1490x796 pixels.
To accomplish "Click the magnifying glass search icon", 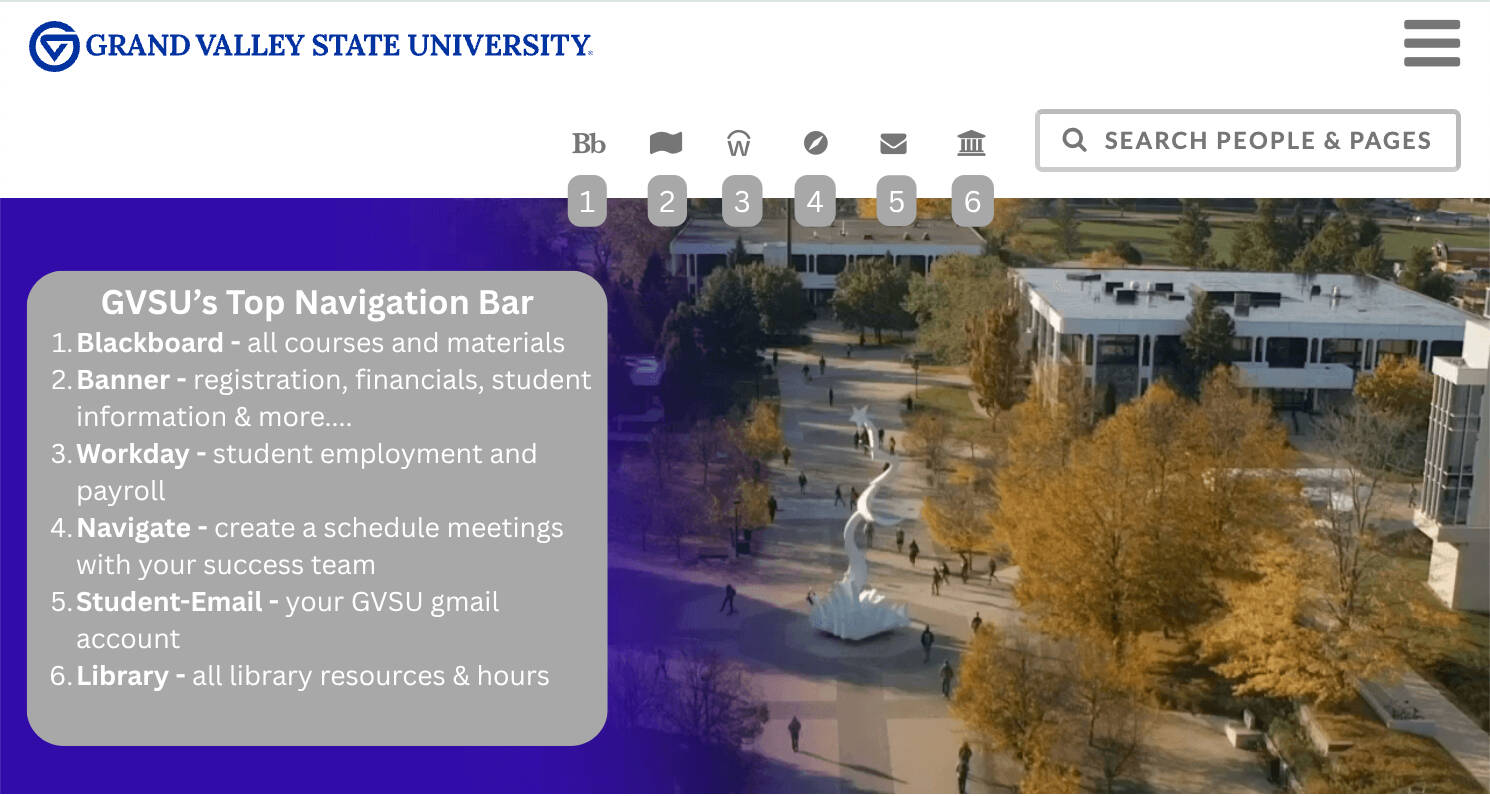I will click(1075, 140).
